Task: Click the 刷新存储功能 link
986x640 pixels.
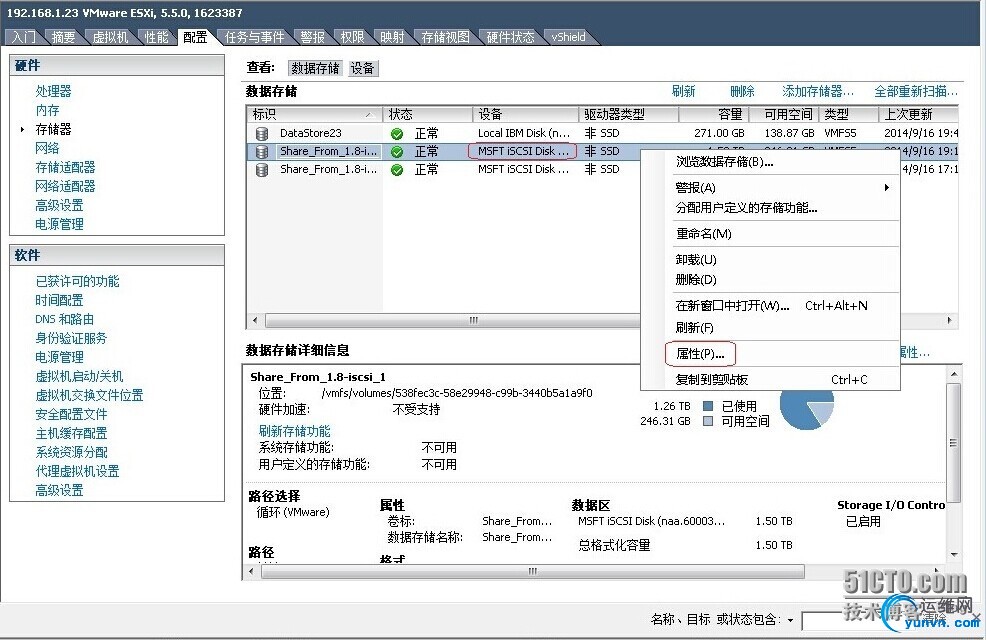Action: point(294,431)
